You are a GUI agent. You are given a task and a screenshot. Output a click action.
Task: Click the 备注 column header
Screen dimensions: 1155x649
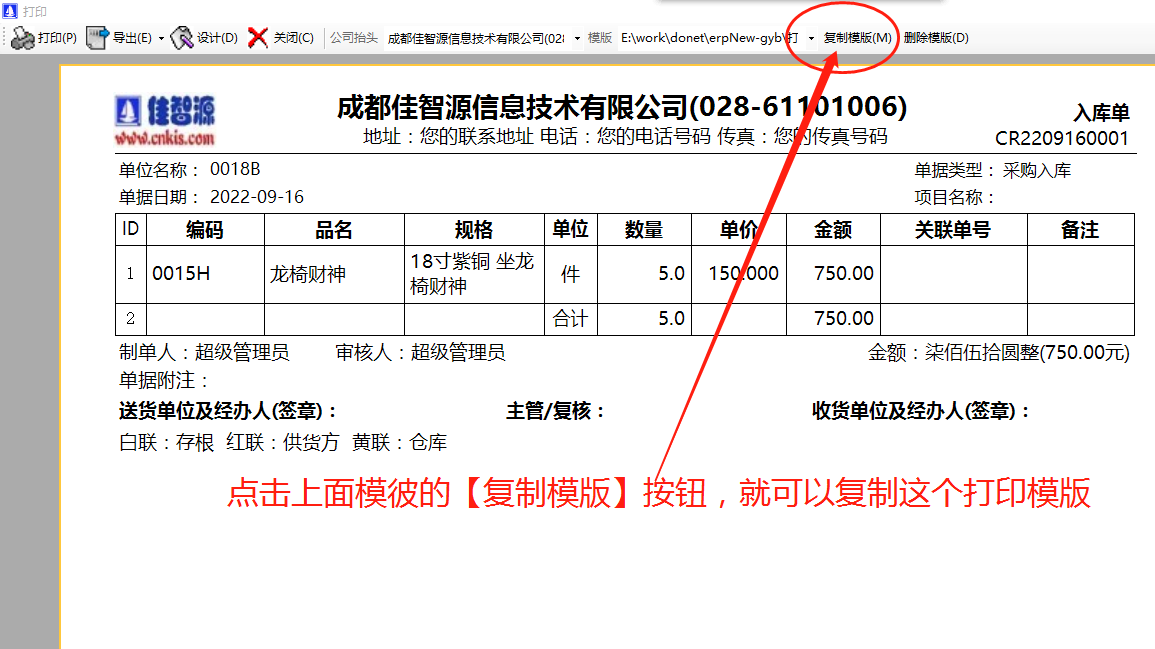[x=1080, y=230]
